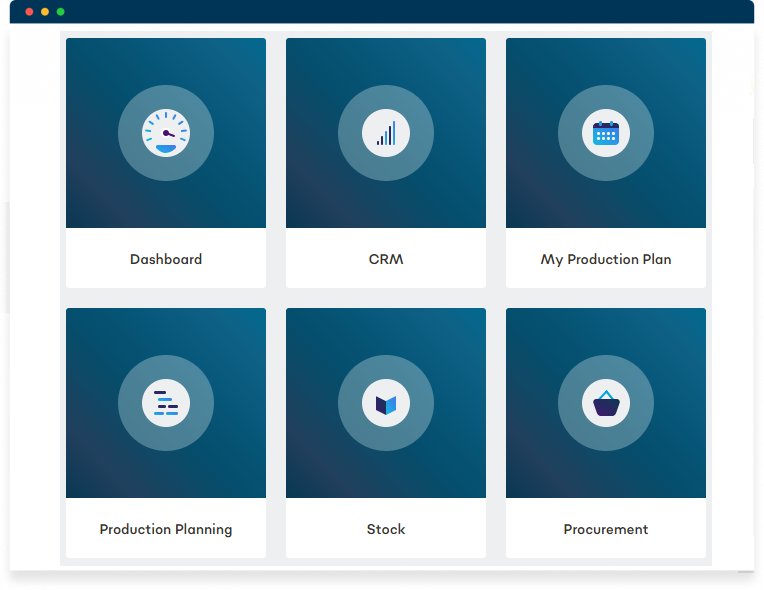The height and width of the screenshot is (590, 764).
Task: Open the Dashboard speedometer icon
Action: point(166,133)
